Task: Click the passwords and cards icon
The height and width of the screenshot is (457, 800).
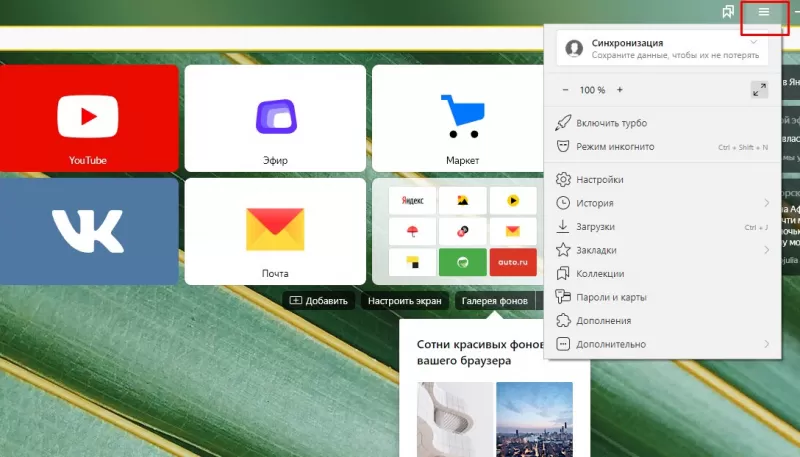Action: [563, 296]
